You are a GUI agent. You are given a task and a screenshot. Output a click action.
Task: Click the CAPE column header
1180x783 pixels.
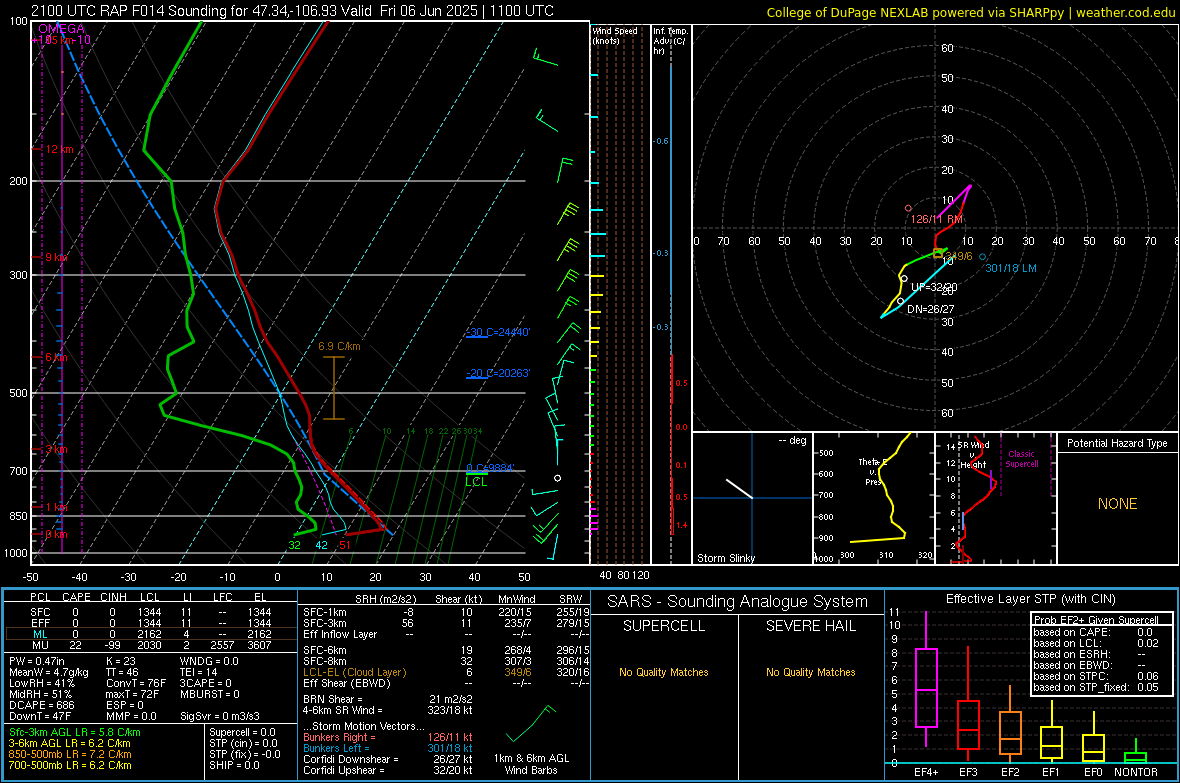point(76,597)
